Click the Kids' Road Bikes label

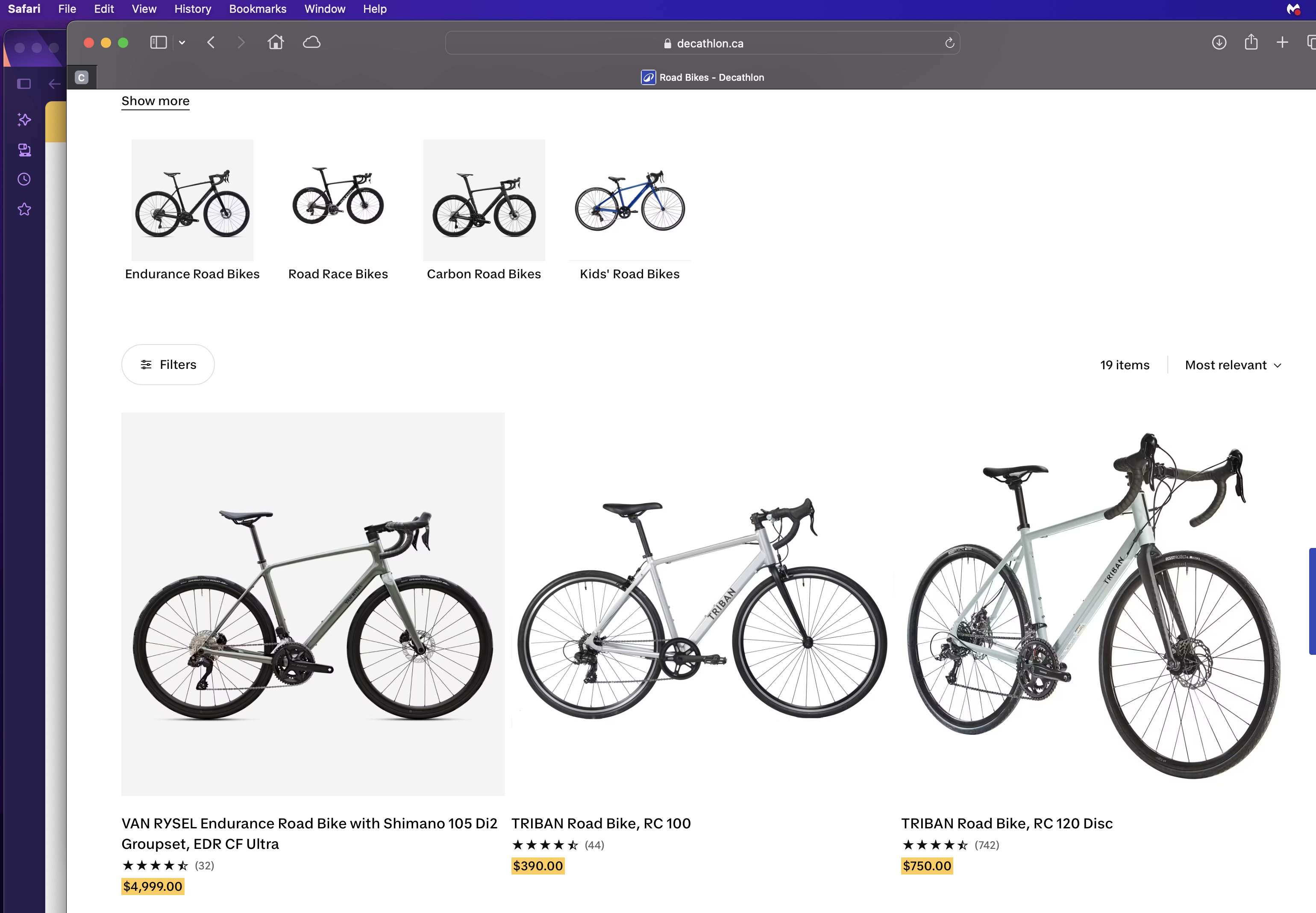(x=630, y=274)
